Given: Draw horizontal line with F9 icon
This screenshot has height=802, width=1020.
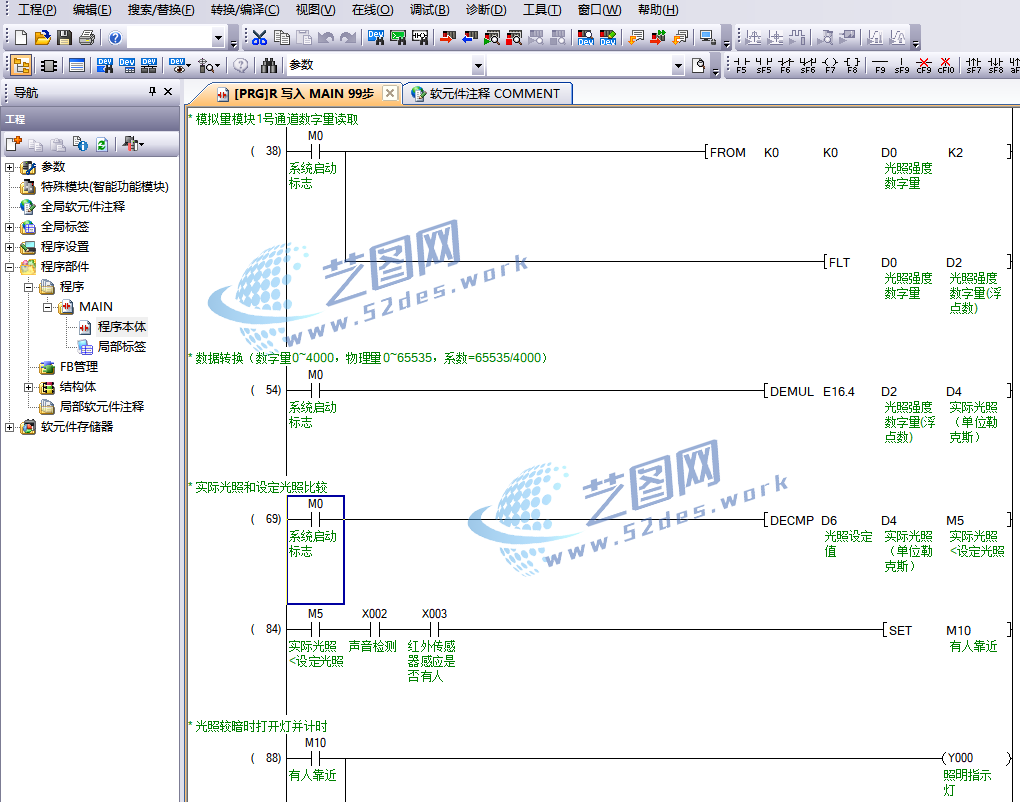Looking at the screenshot, I should click(x=880, y=65).
